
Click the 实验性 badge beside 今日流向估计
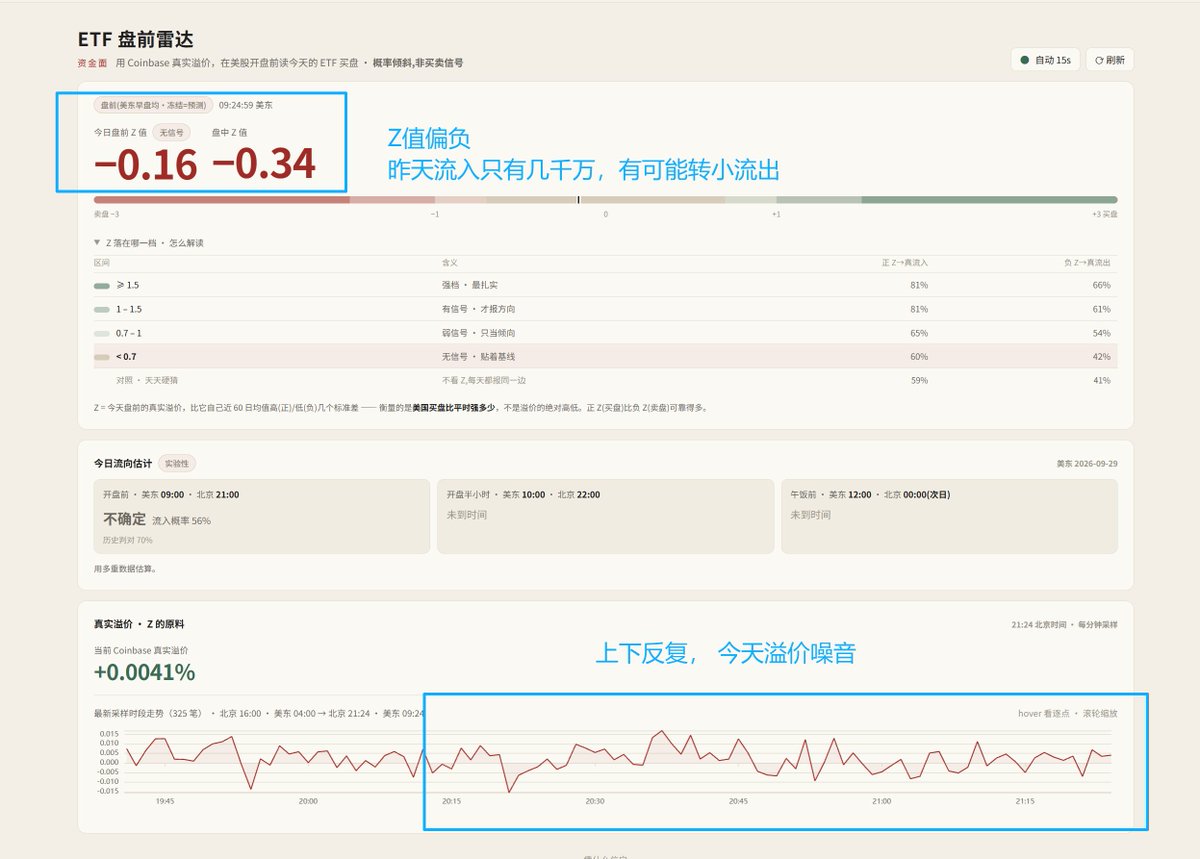[178, 464]
